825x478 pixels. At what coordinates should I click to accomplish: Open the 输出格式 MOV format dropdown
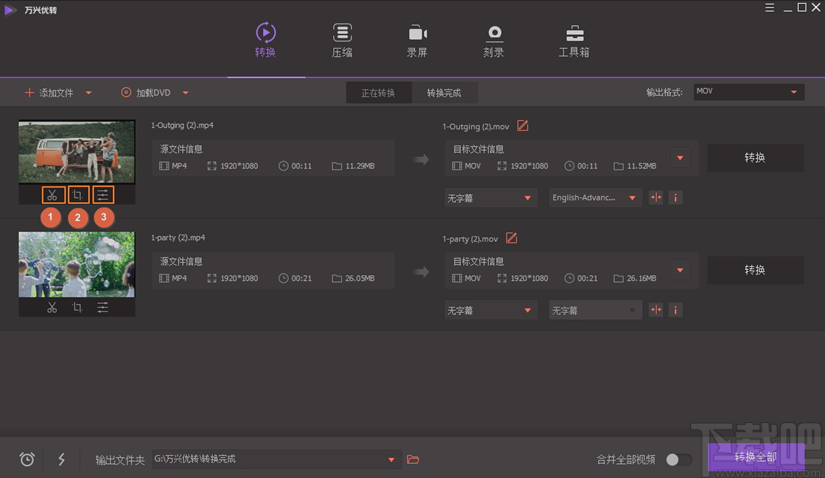(749, 92)
